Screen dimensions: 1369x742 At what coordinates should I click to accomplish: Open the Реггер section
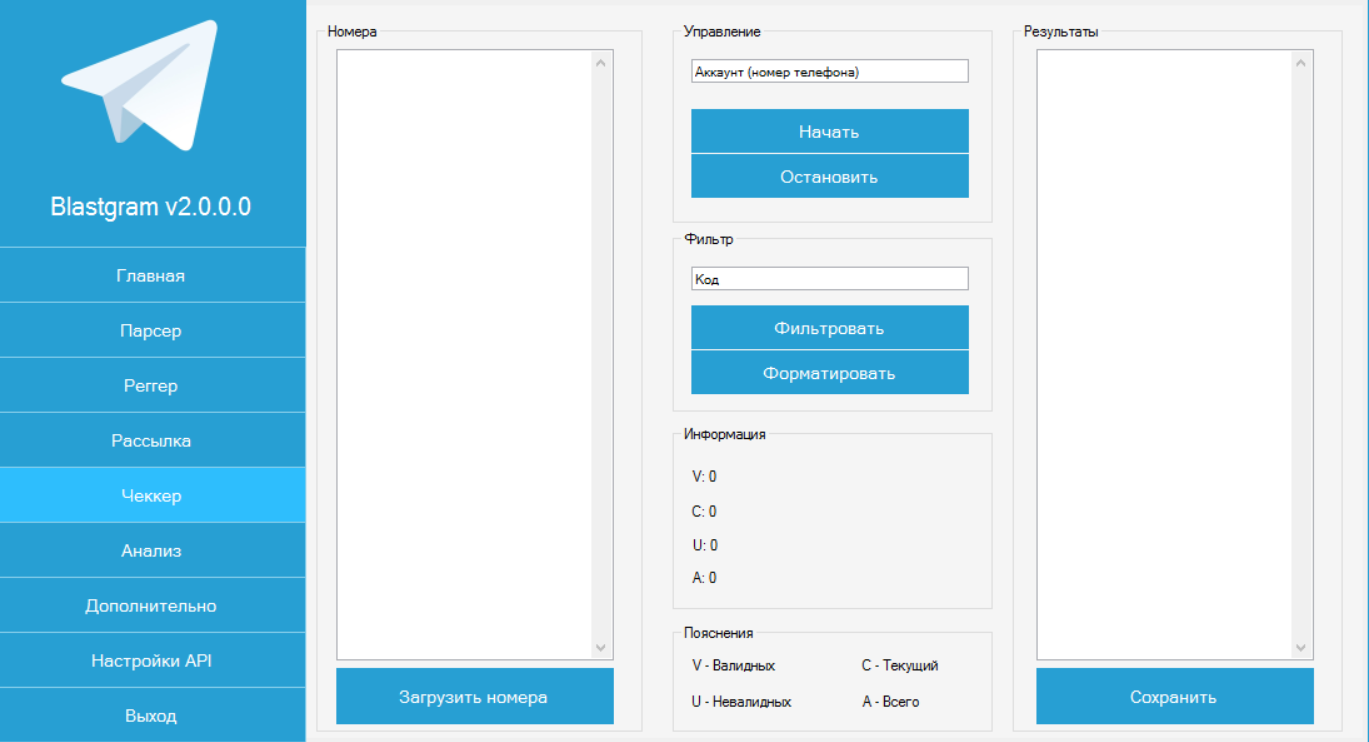point(151,386)
